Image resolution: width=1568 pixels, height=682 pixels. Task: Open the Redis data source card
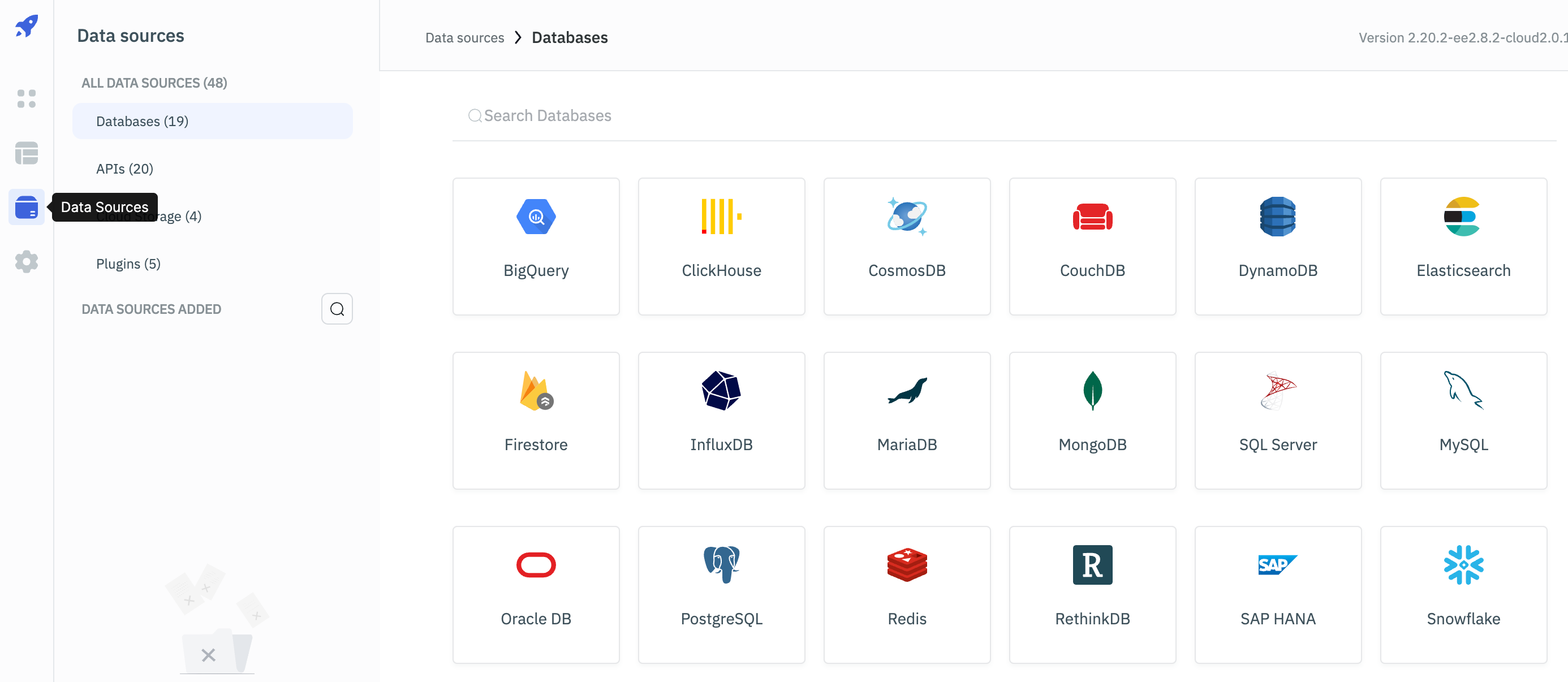coord(906,594)
